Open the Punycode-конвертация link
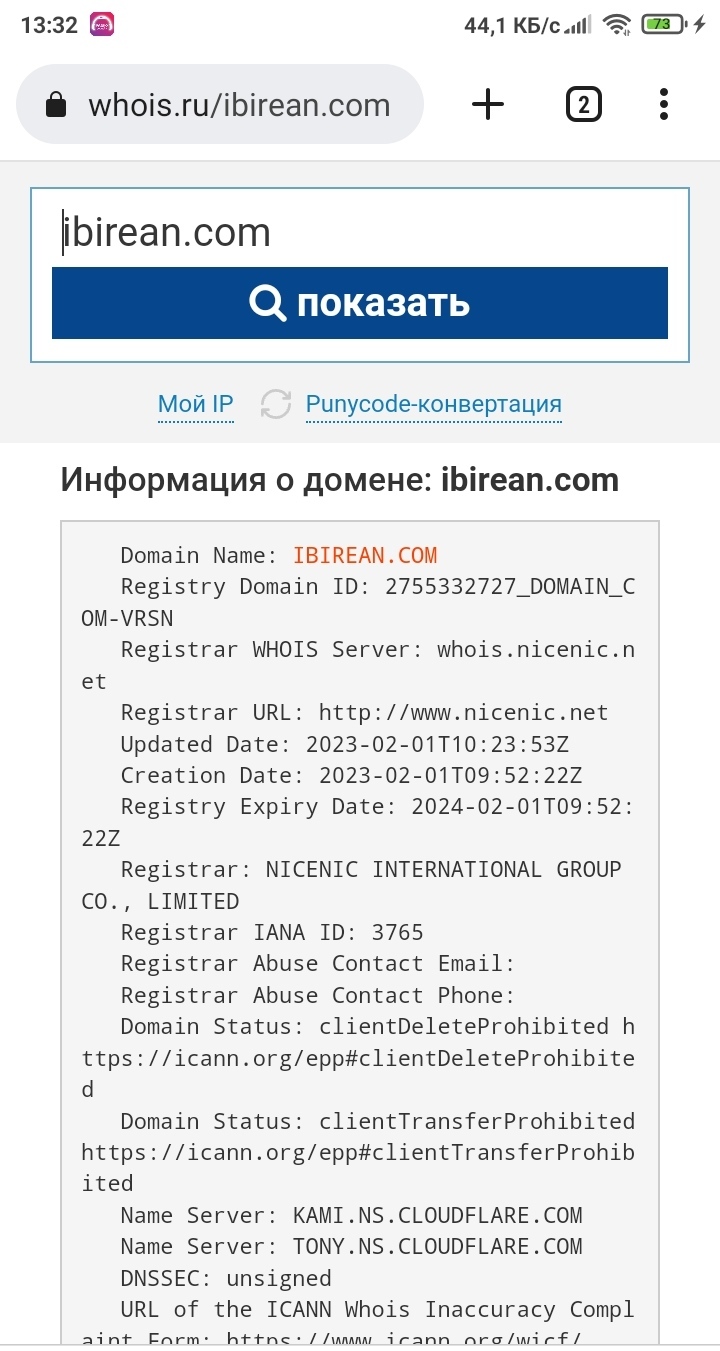 pos(434,404)
